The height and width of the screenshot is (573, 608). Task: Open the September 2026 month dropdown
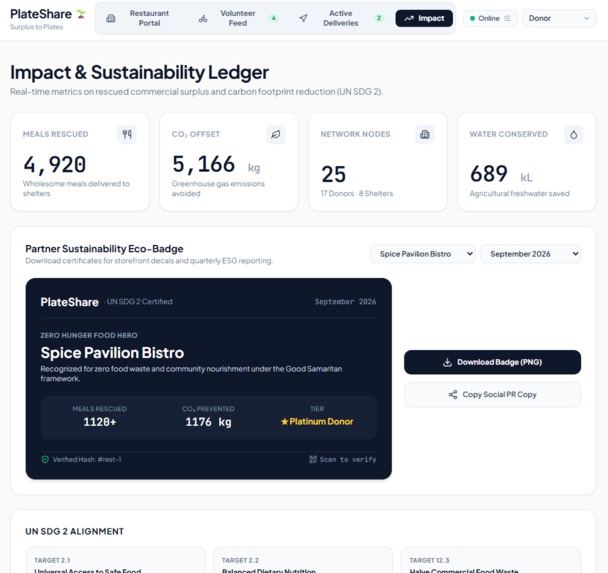[x=530, y=254]
